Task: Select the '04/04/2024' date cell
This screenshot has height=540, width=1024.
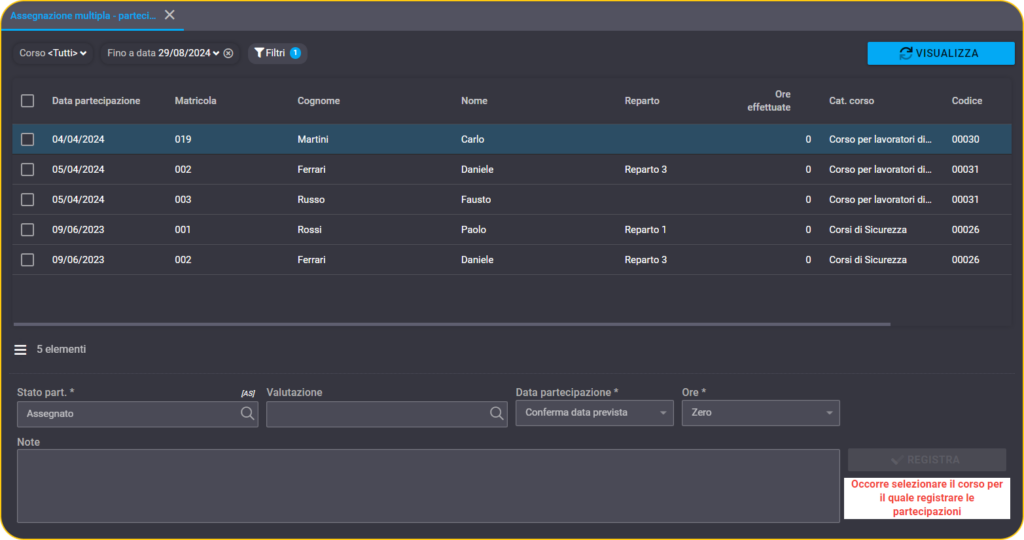Action: click(x=78, y=139)
